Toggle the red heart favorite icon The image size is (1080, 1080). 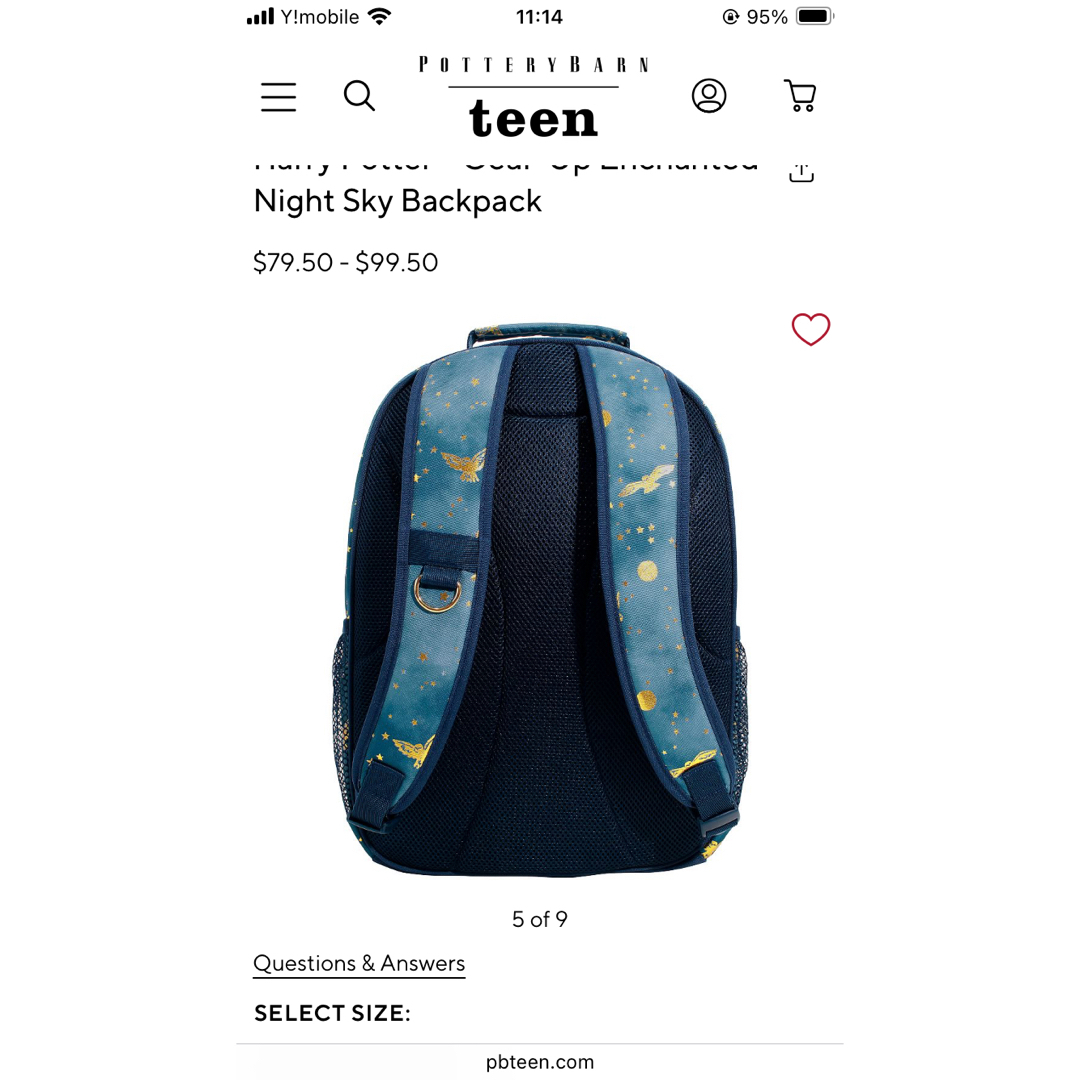pos(811,329)
